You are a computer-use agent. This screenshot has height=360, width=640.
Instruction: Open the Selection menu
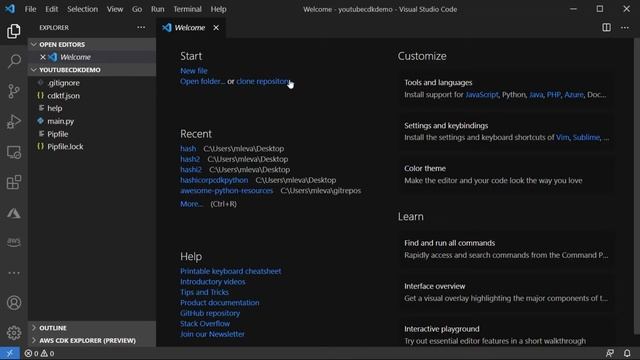(x=82, y=9)
